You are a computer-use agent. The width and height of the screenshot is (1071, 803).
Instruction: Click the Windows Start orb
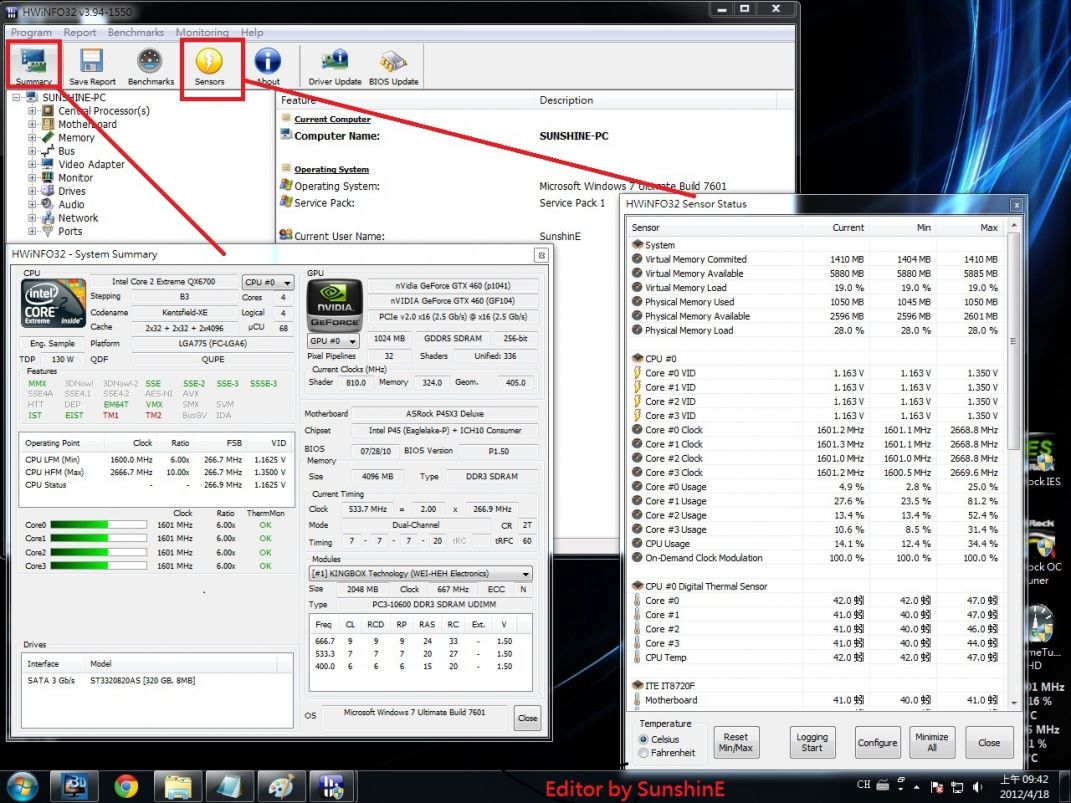point(22,786)
